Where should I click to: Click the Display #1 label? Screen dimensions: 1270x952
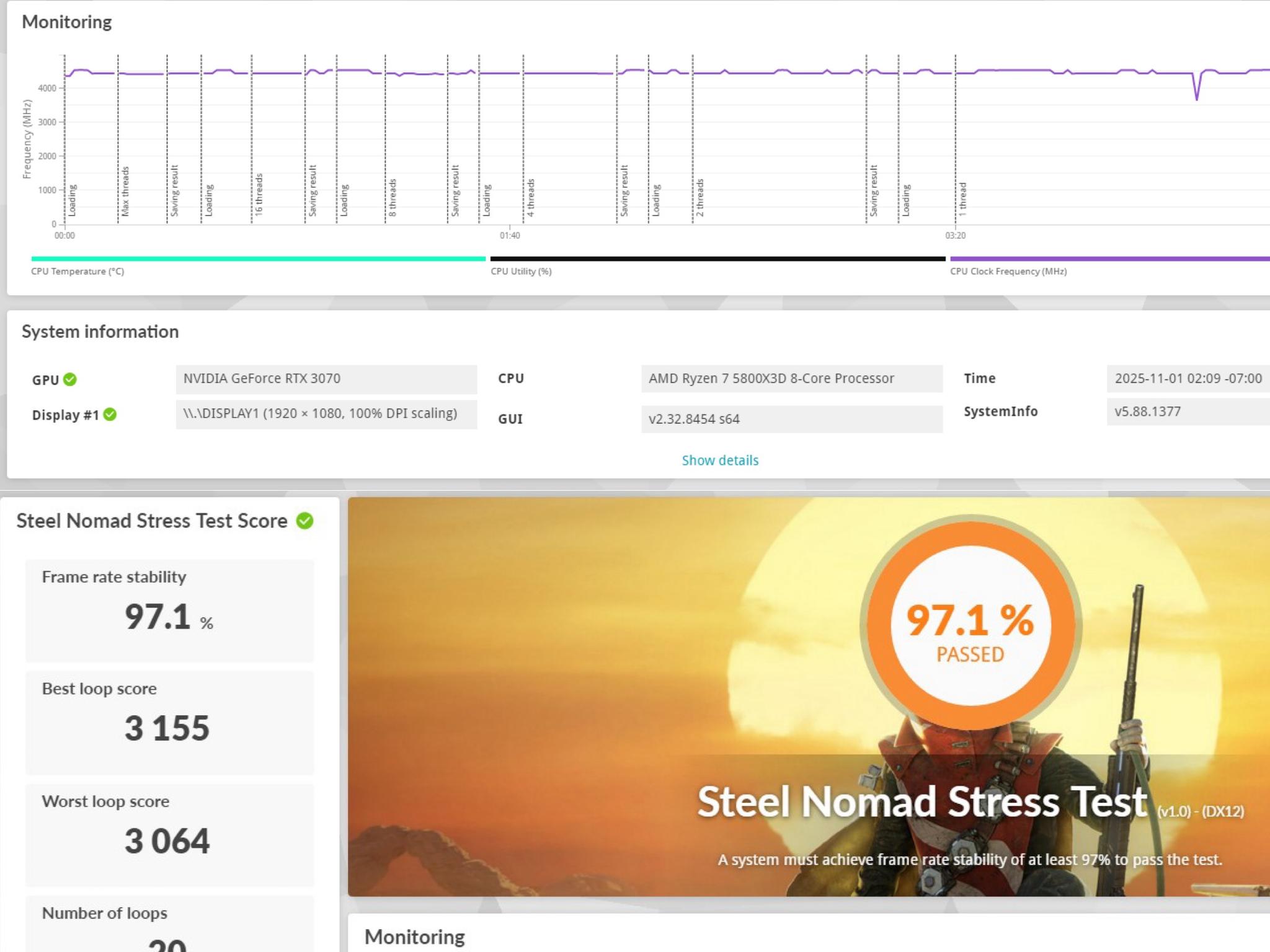tap(65, 415)
